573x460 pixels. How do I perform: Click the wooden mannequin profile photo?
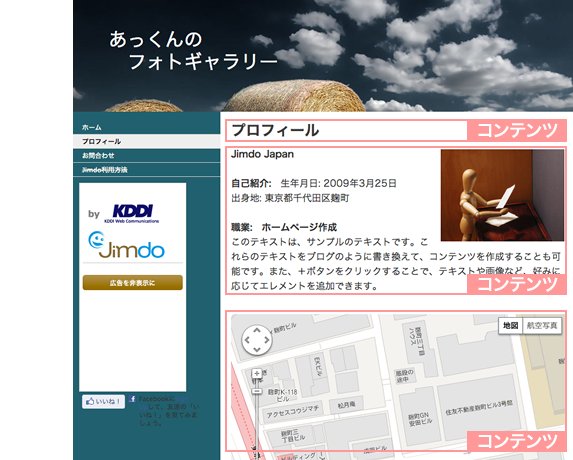502,195
